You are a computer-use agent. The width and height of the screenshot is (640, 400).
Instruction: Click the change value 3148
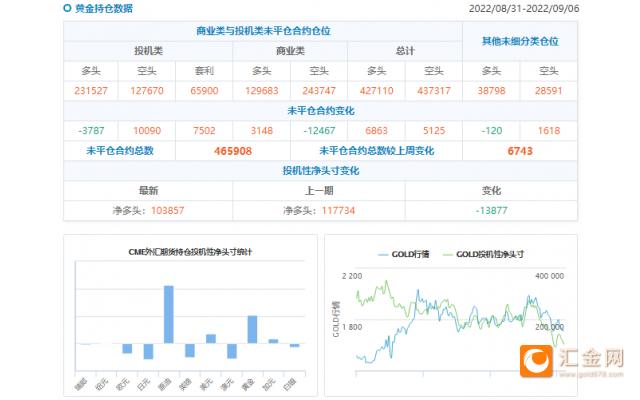(262, 131)
